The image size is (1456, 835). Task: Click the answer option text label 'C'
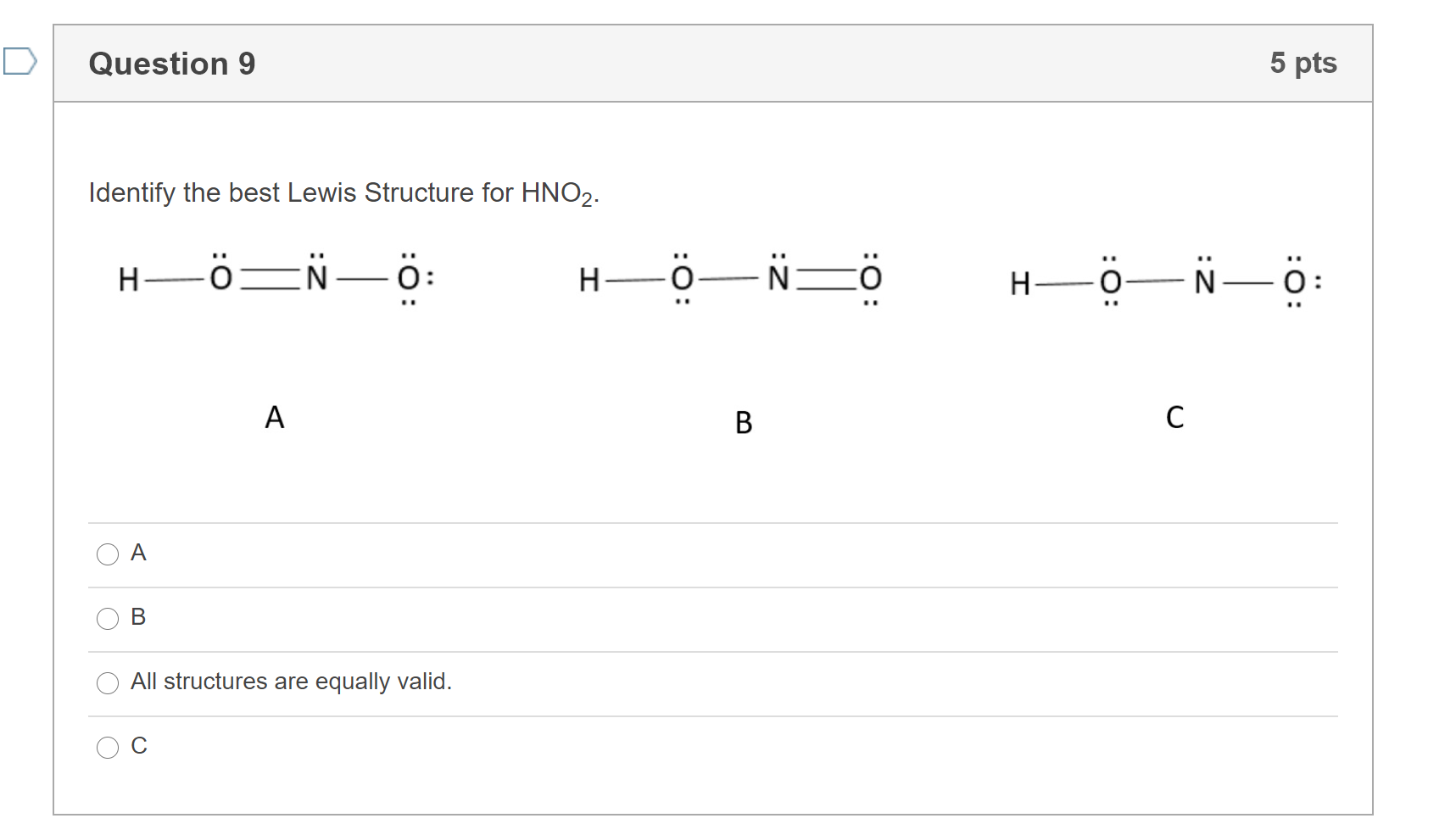pyautogui.click(x=139, y=746)
